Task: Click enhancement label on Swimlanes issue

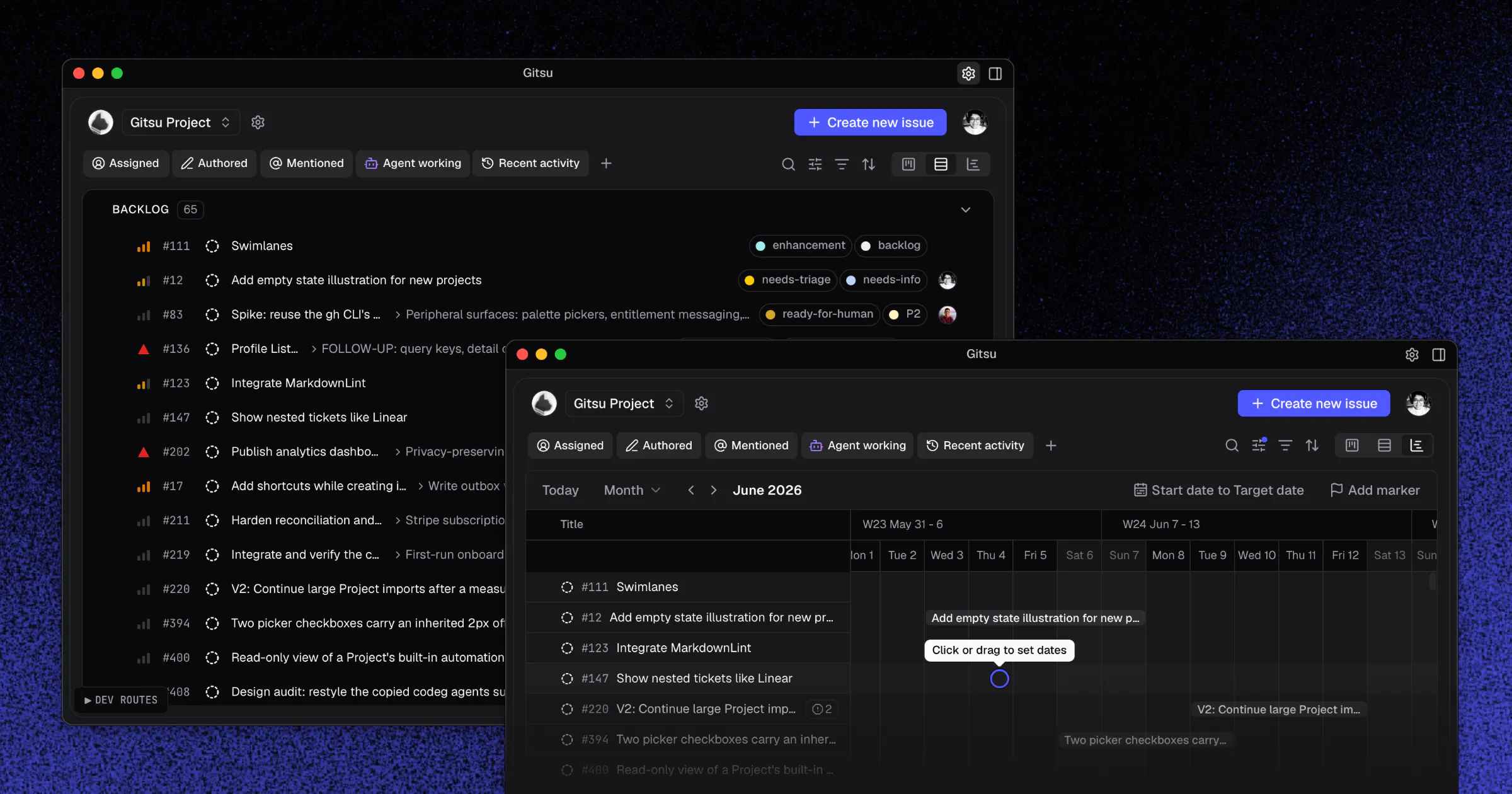Action: click(x=801, y=246)
